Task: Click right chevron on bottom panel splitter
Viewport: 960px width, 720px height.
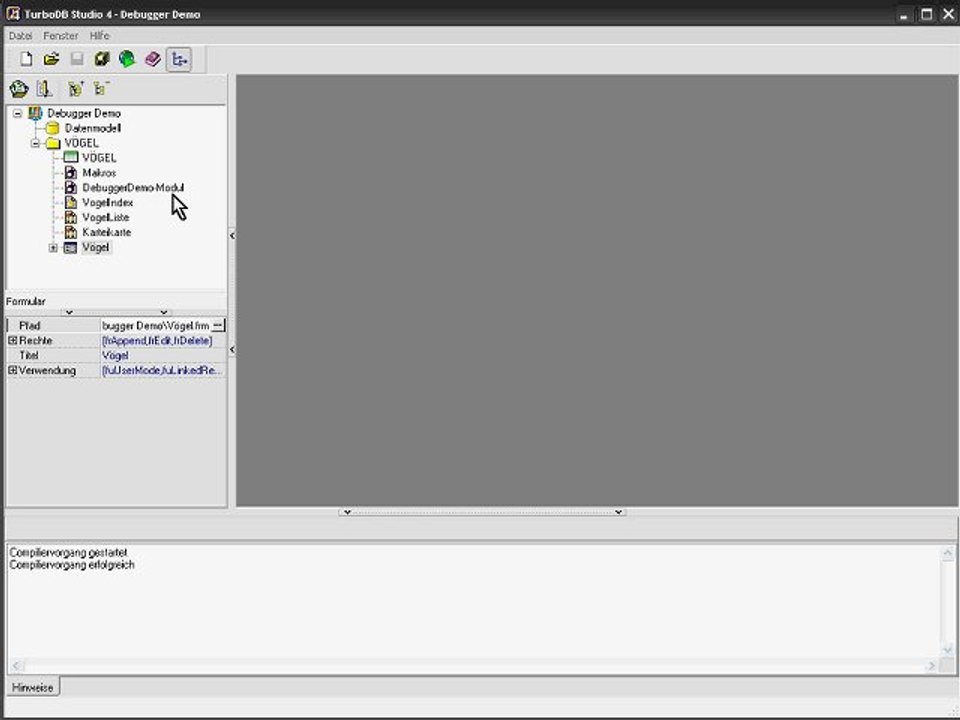Action: pos(618,512)
